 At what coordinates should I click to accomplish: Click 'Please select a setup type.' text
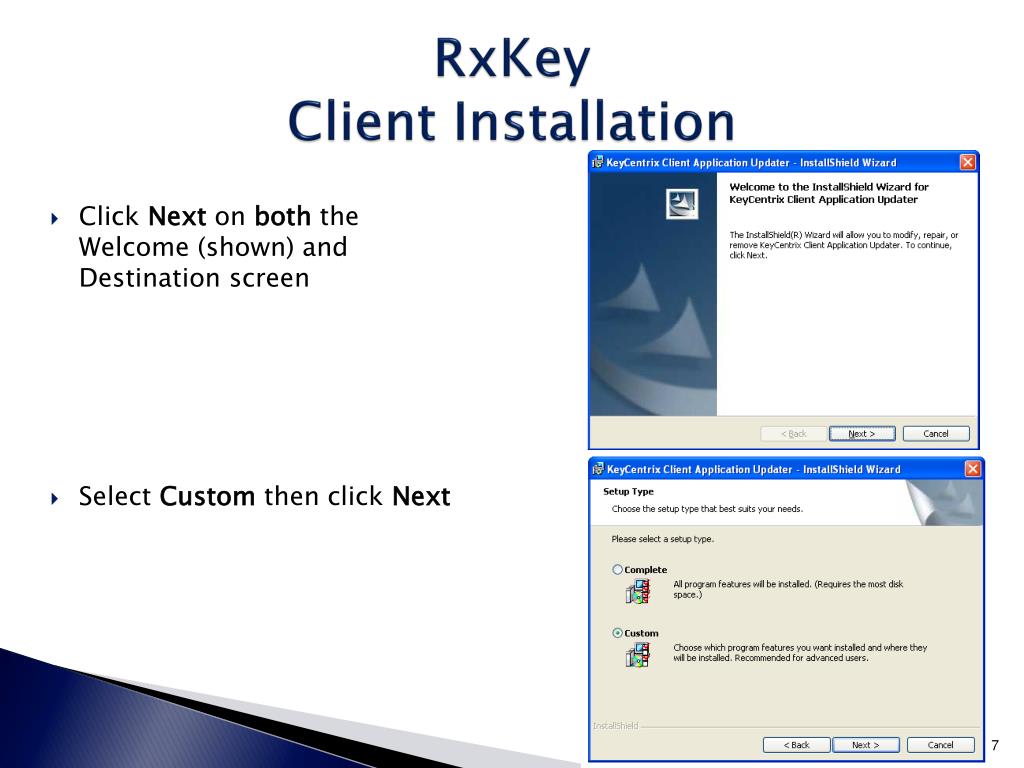[x=662, y=539]
